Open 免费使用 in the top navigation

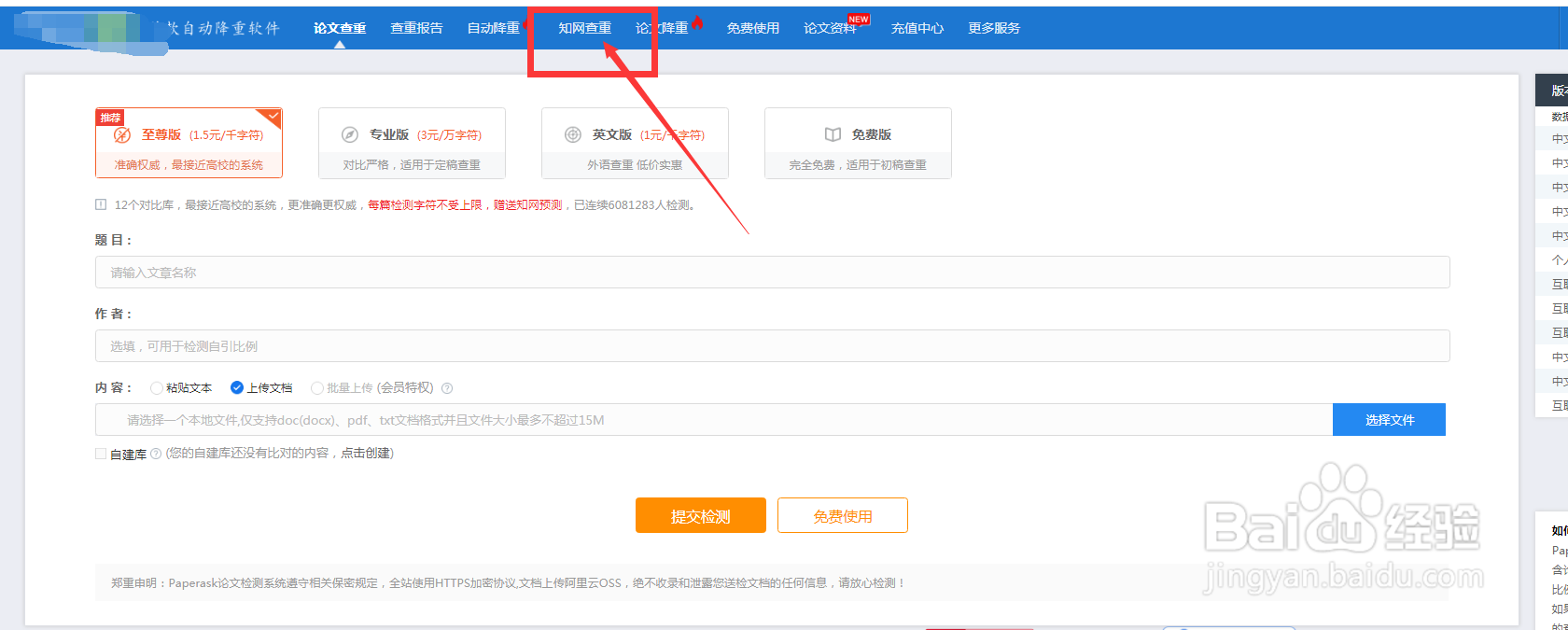coord(753,28)
